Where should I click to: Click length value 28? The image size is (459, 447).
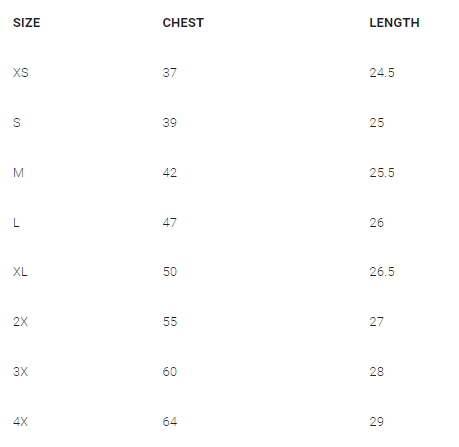[x=377, y=372]
